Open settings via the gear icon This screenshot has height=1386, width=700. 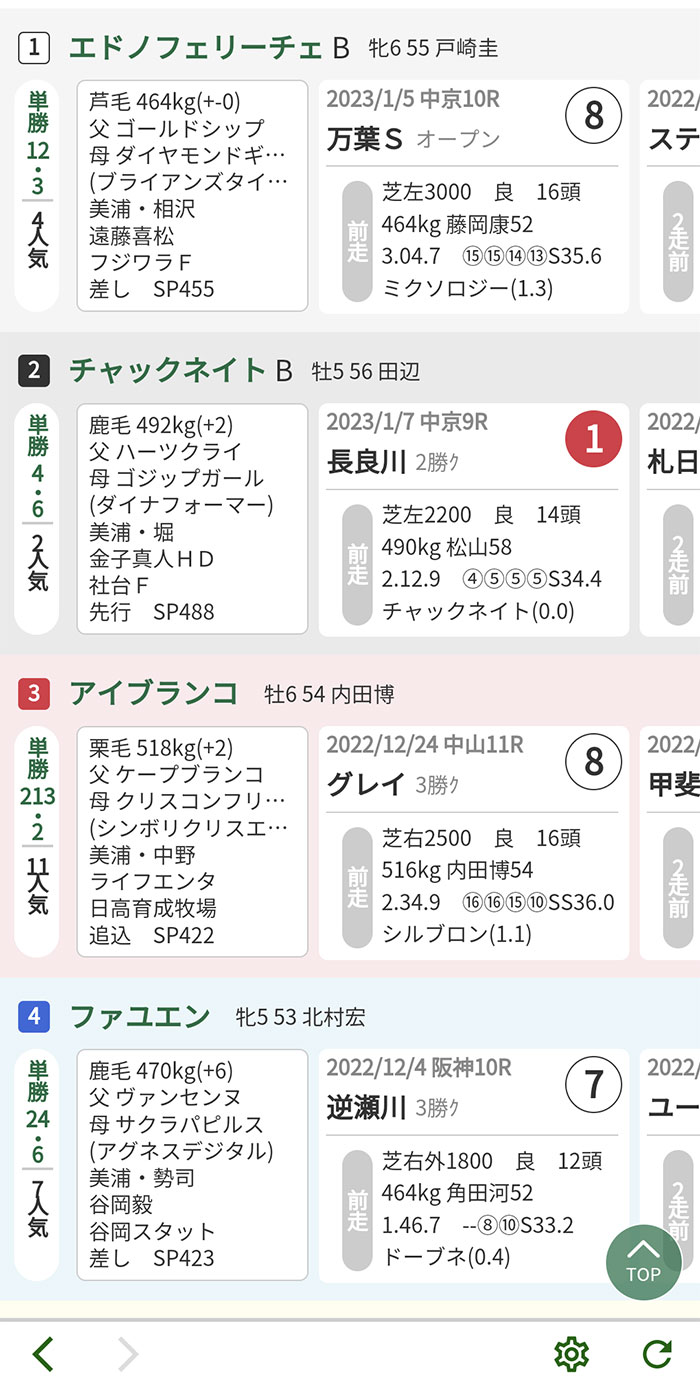point(571,1354)
